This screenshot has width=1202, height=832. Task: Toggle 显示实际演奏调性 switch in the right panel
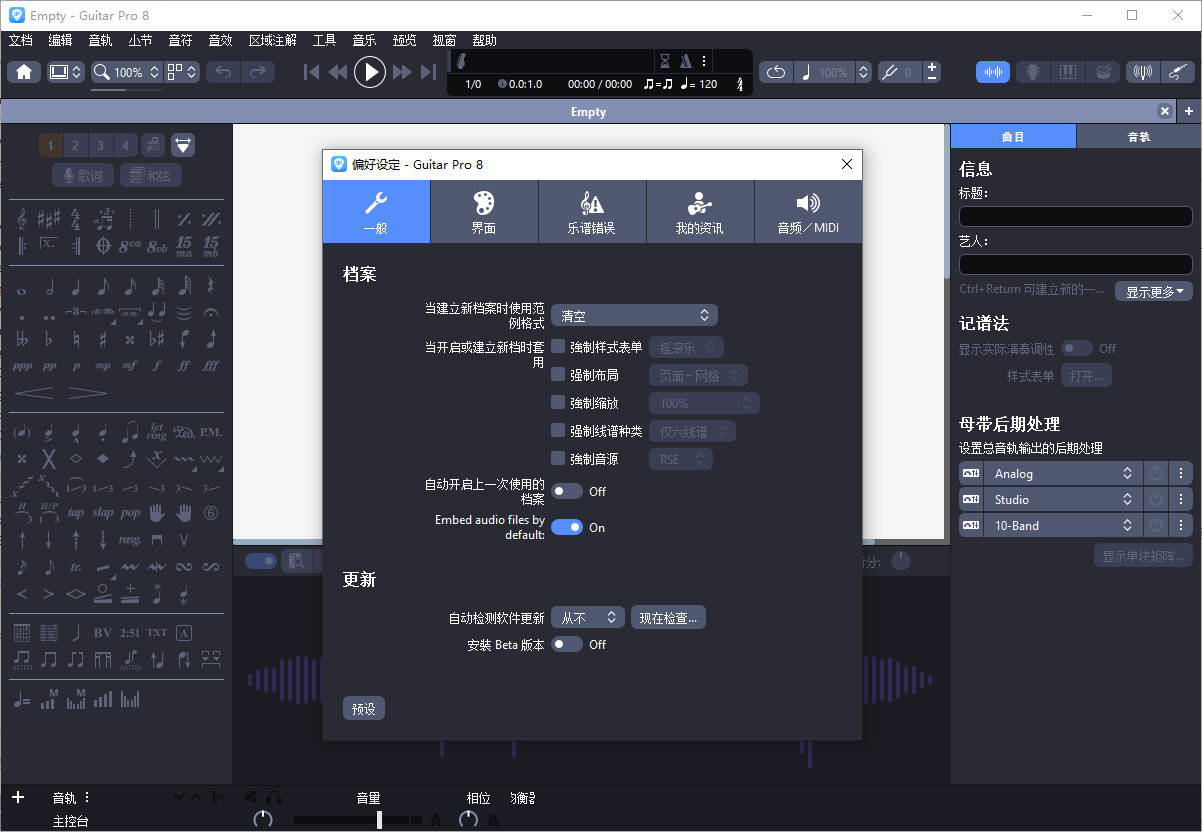click(1077, 348)
